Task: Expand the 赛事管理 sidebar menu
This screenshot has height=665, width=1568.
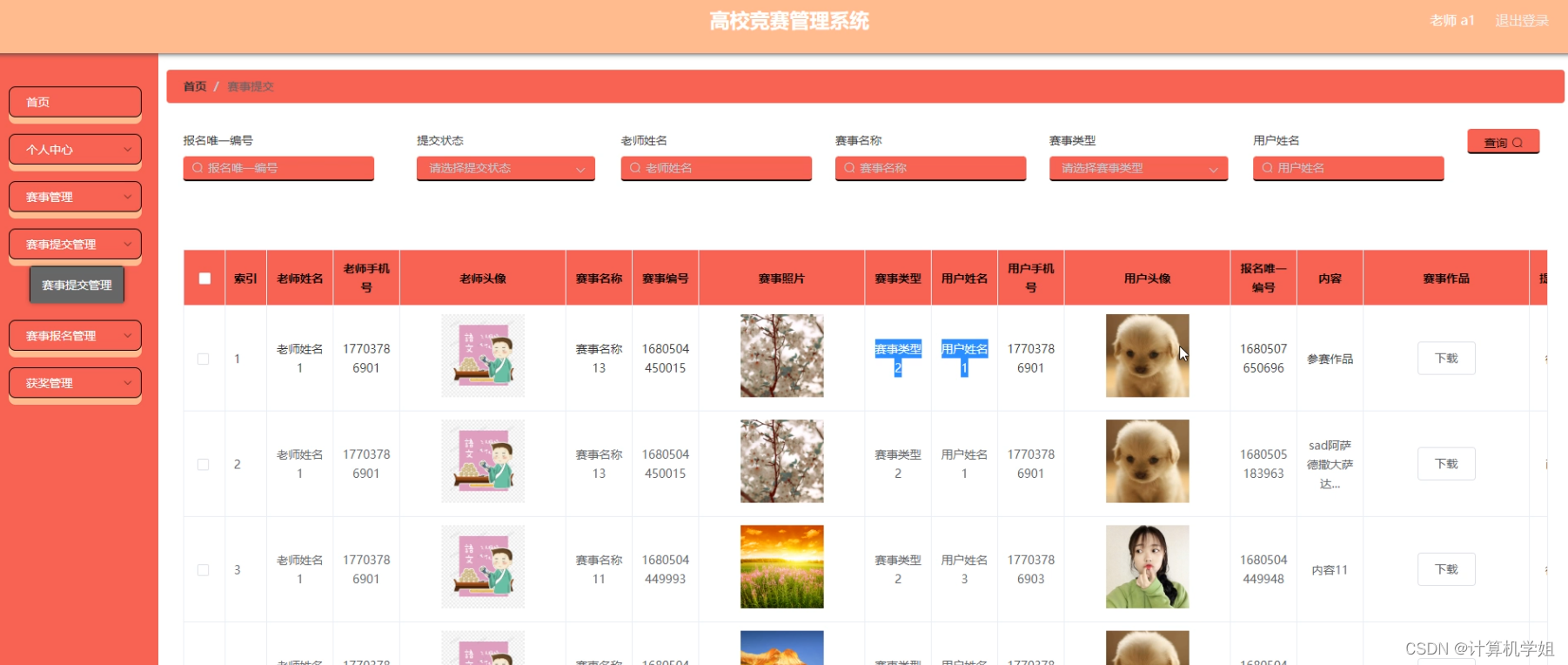Action: (75, 197)
